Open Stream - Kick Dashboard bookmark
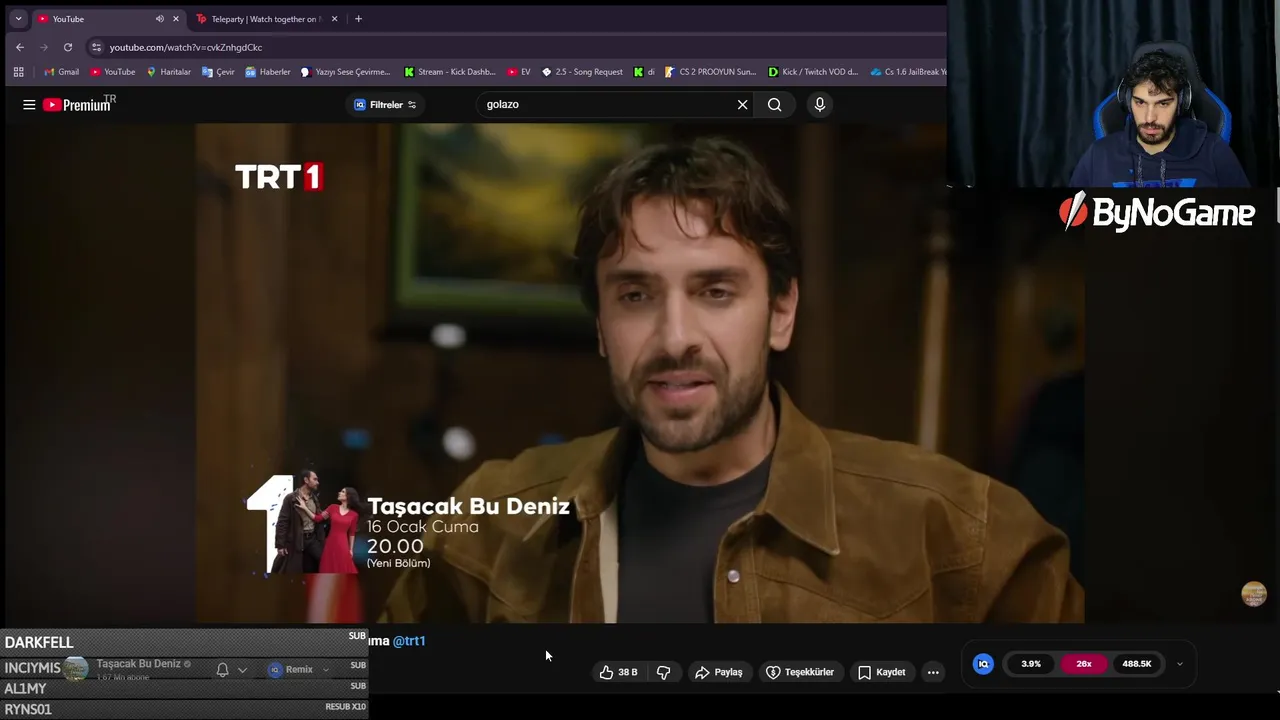Image resolution: width=1280 pixels, height=720 pixels. click(450, 72)
